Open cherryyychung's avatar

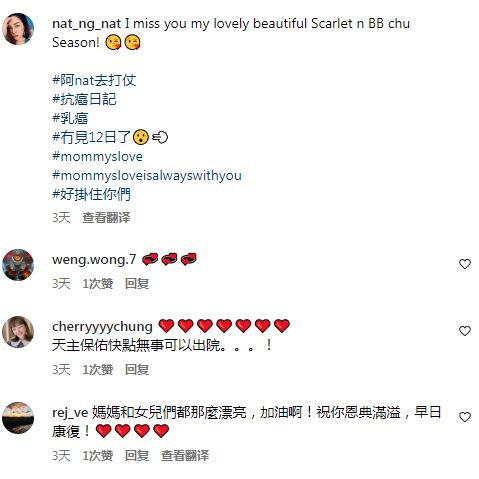(x=18, y=332)
